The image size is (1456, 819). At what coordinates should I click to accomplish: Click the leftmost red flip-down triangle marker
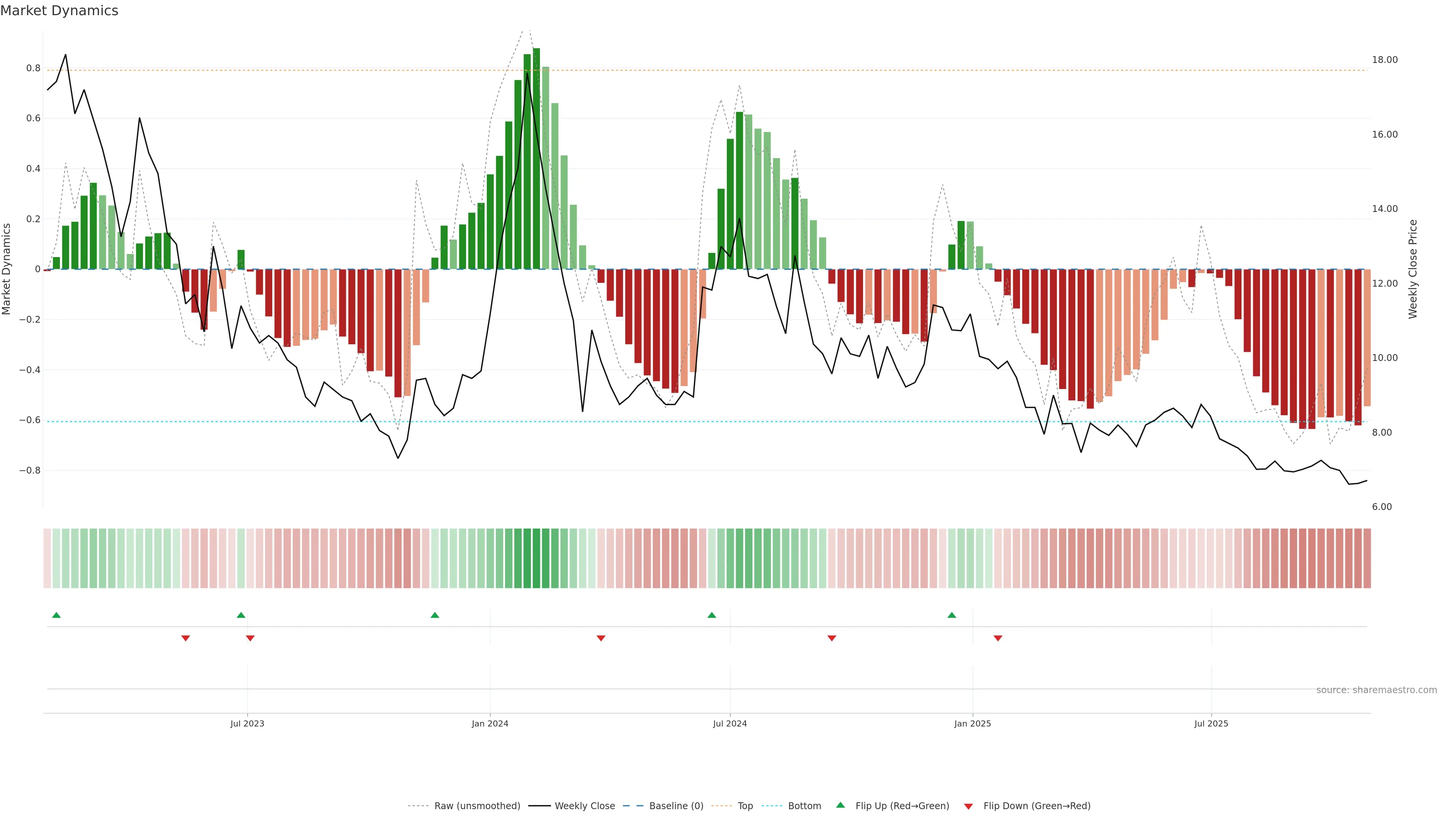point(185,638)
